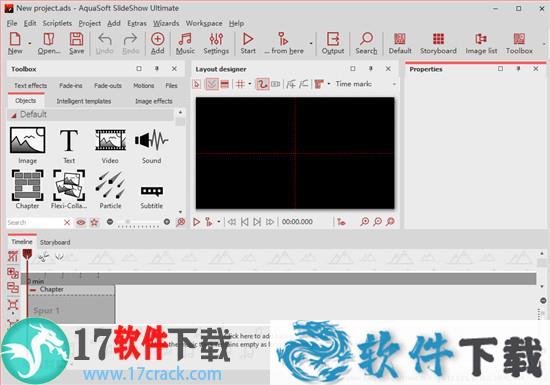
Task: Select the Text object in Toolbox
Action: point(69,146)
